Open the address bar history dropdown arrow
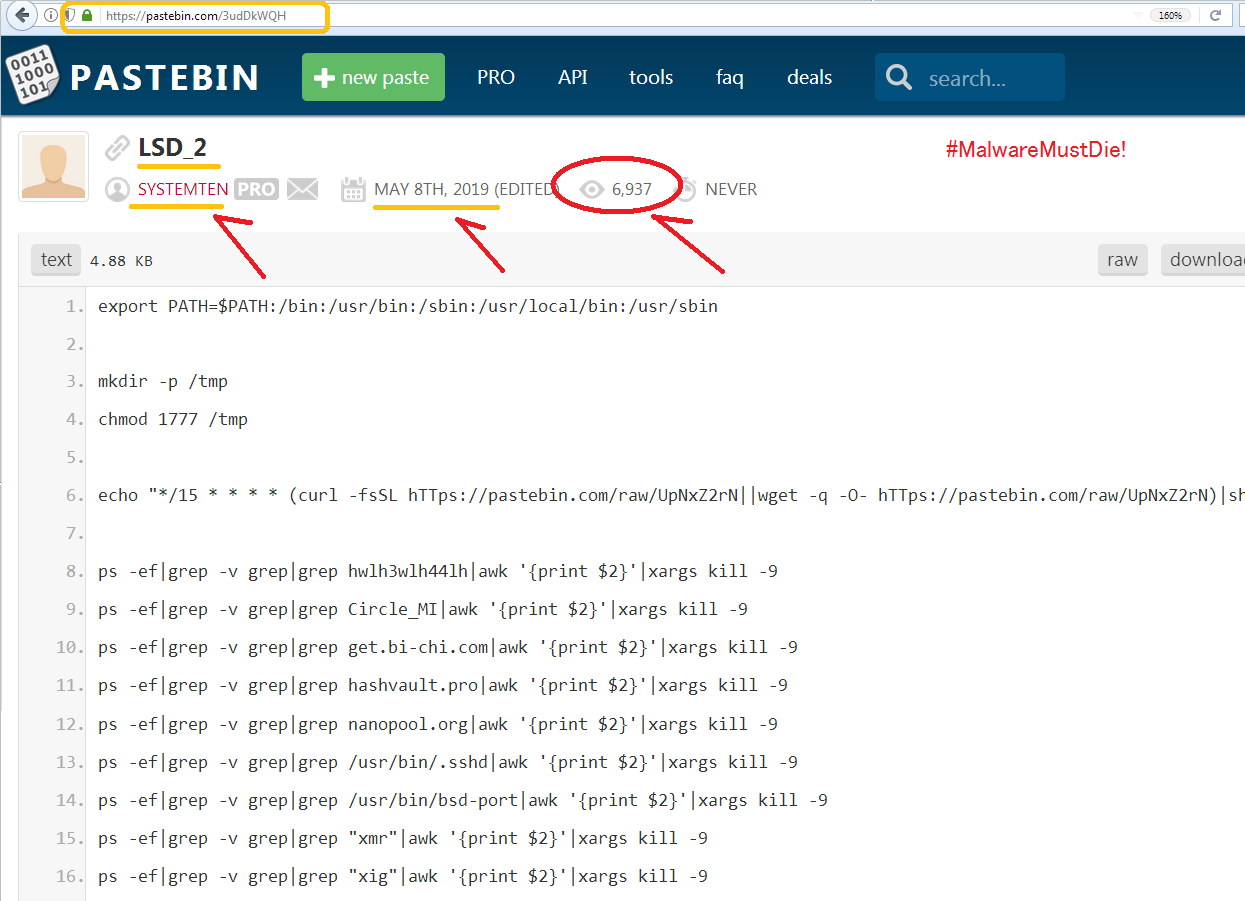Image resolution: width=1245 pixels, height=901 pixels. tap(1139, 16)
